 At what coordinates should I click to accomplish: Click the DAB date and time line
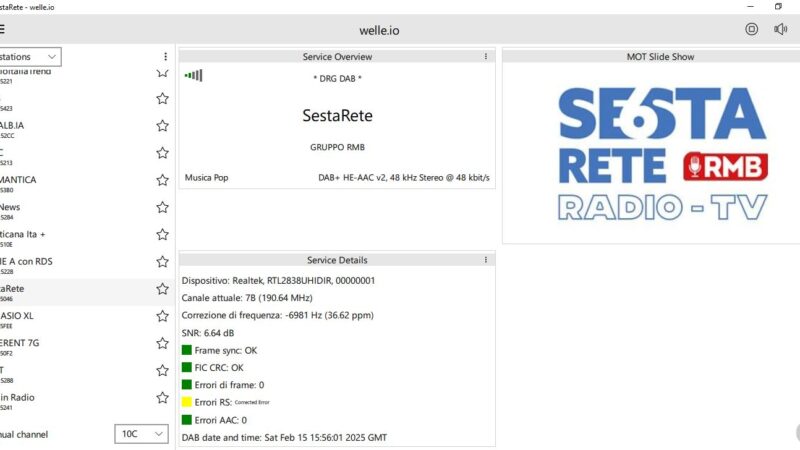tap(284, 437)
